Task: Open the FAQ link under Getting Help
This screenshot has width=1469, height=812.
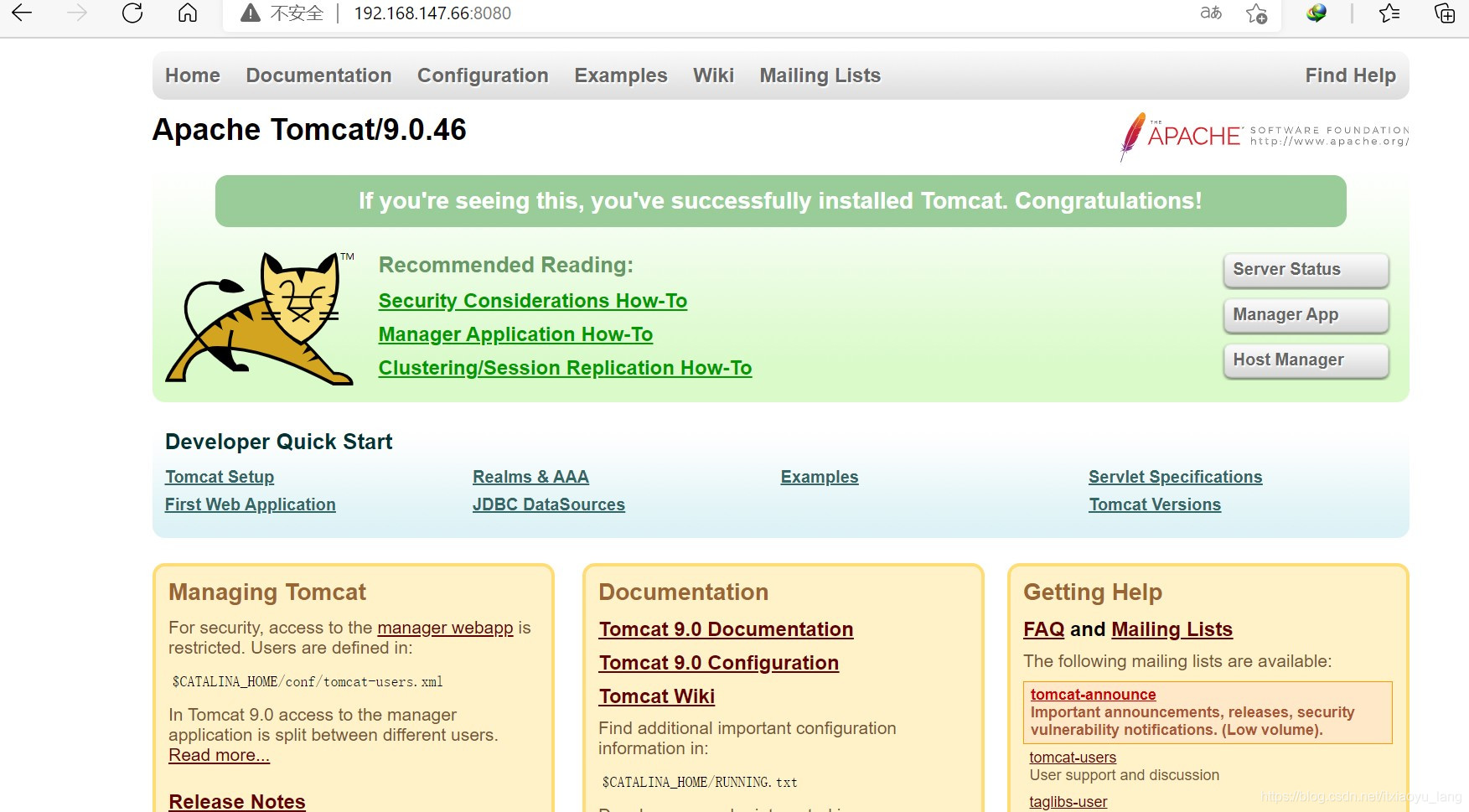Action: [x=1044, y=629]
